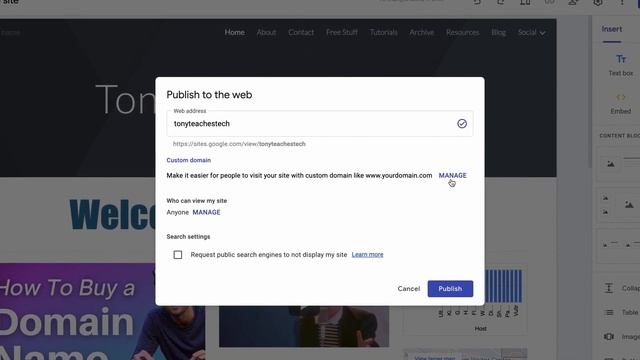Click the sites.google.com URL preview text
Viewport: 640px width, 360px height.
pyautogui.click(x=239, y=144)
